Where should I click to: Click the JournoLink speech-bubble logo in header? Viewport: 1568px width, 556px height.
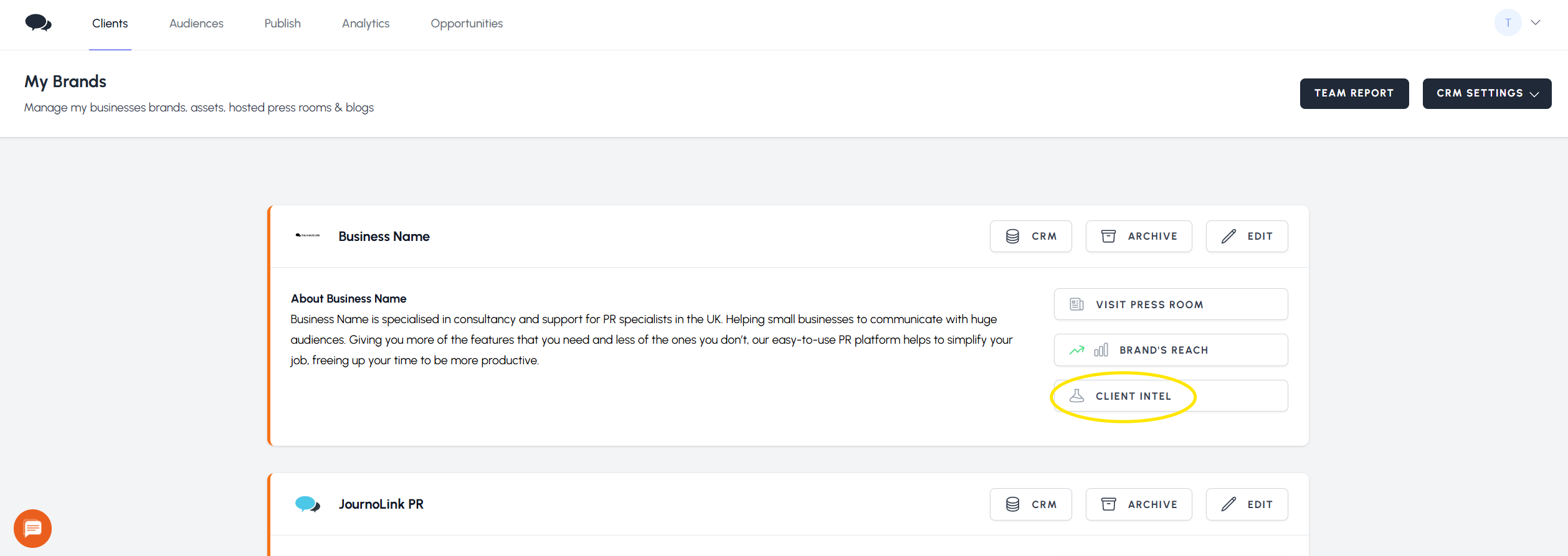pos(38,24)
